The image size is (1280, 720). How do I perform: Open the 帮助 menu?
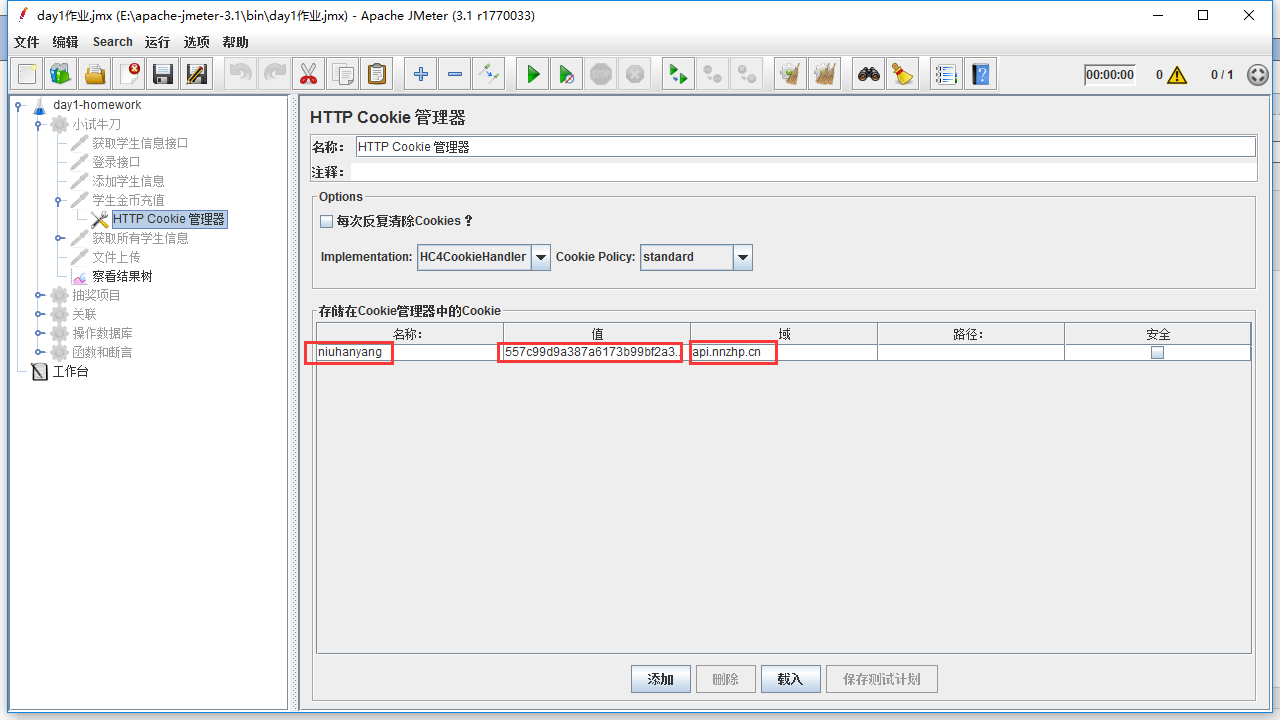(236, 42)
